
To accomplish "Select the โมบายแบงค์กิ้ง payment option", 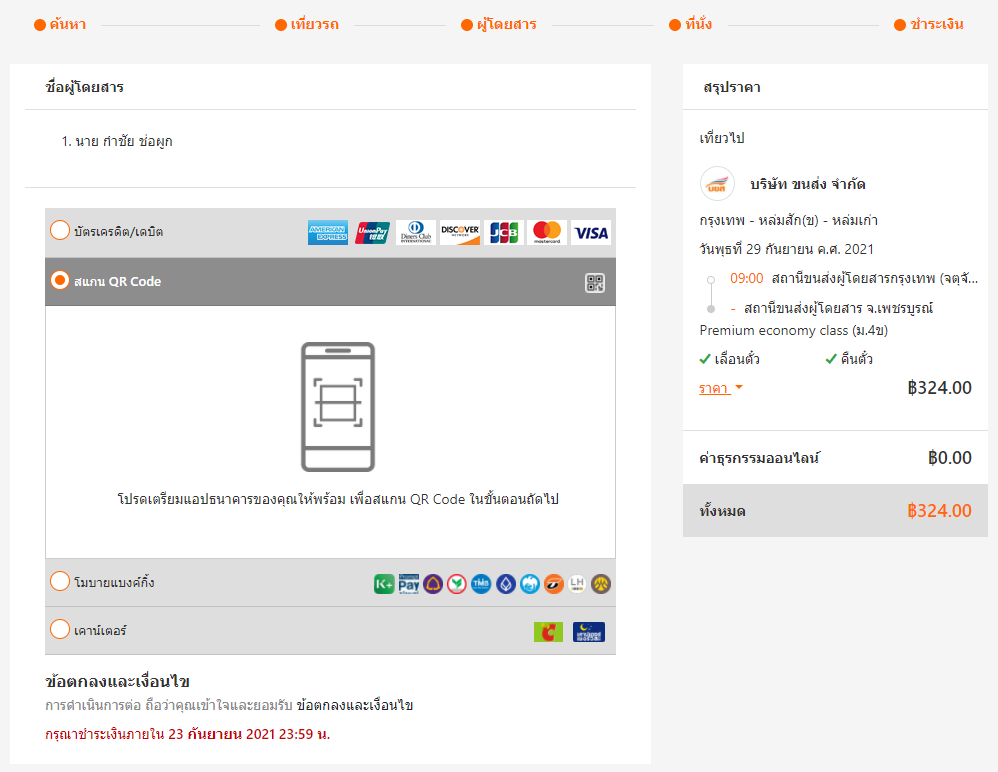I will tap(60, 581).
